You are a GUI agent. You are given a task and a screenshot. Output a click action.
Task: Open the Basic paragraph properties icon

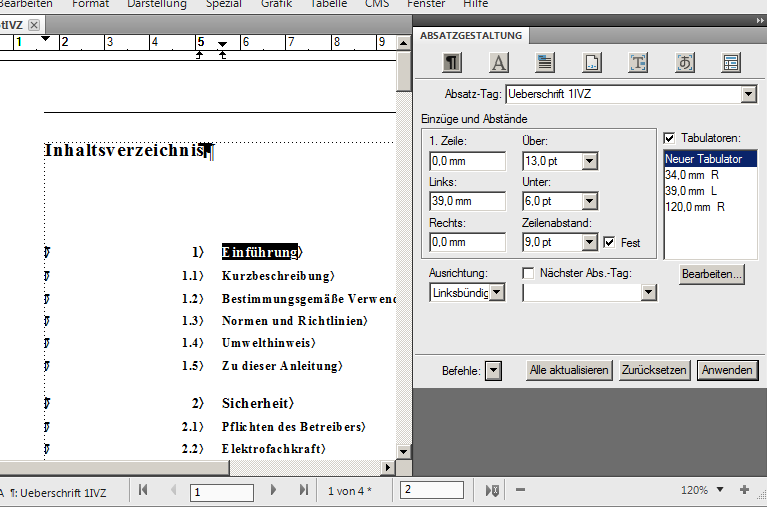[453, 63]
